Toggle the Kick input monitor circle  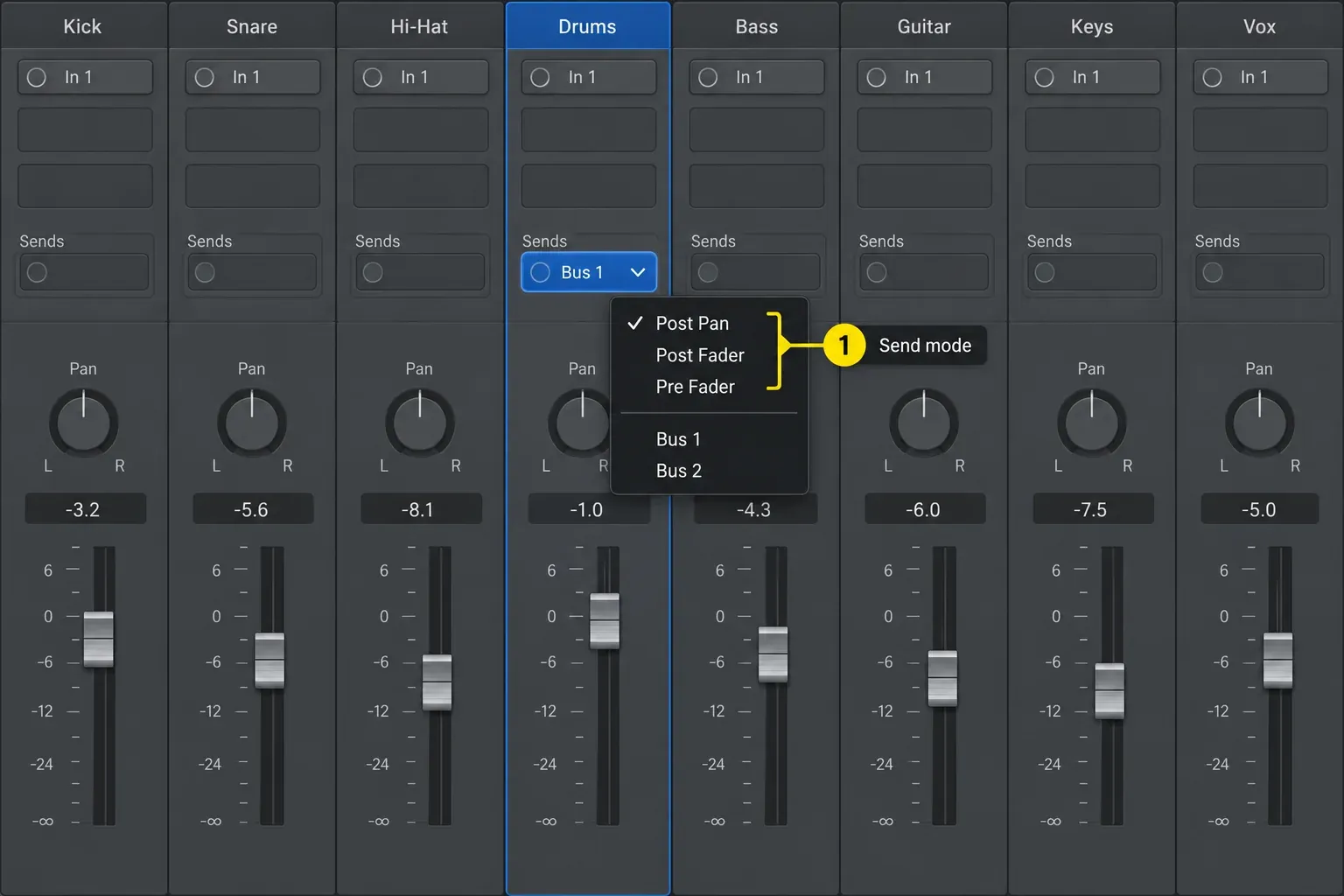point(37,77)
